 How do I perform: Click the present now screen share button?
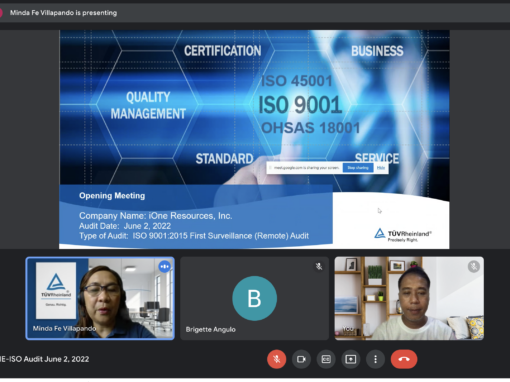pyautogui.click(x=351, y=359)
